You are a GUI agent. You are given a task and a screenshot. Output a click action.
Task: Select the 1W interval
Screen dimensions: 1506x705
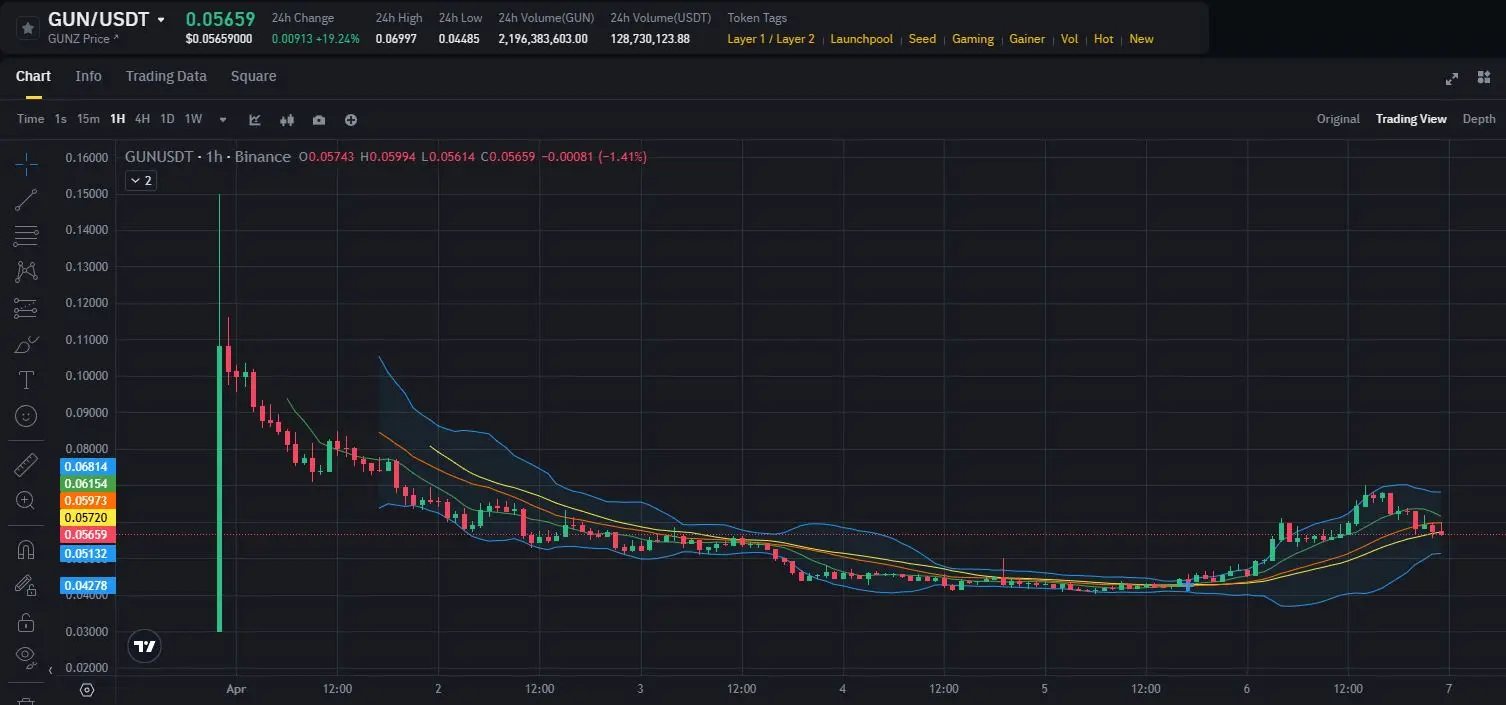point(193,119)
